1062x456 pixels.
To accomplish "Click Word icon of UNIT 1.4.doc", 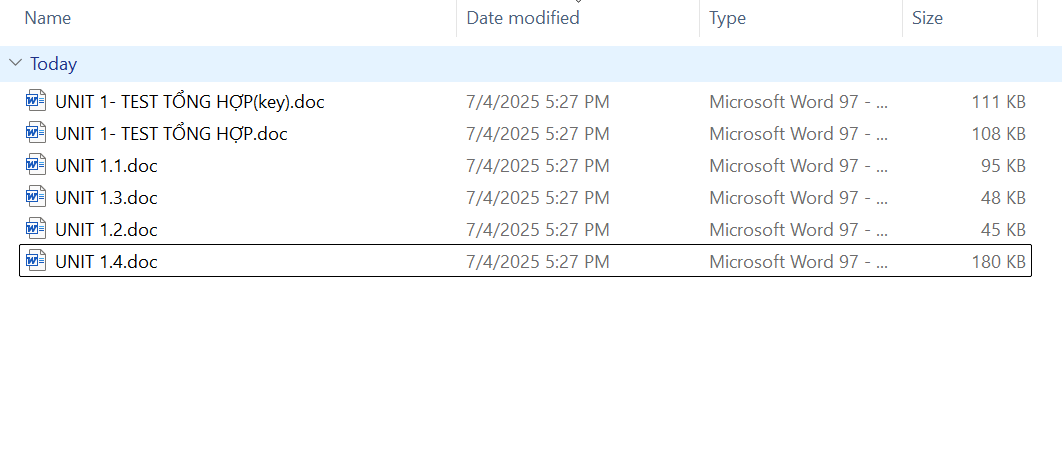I will tap(36, 261).
